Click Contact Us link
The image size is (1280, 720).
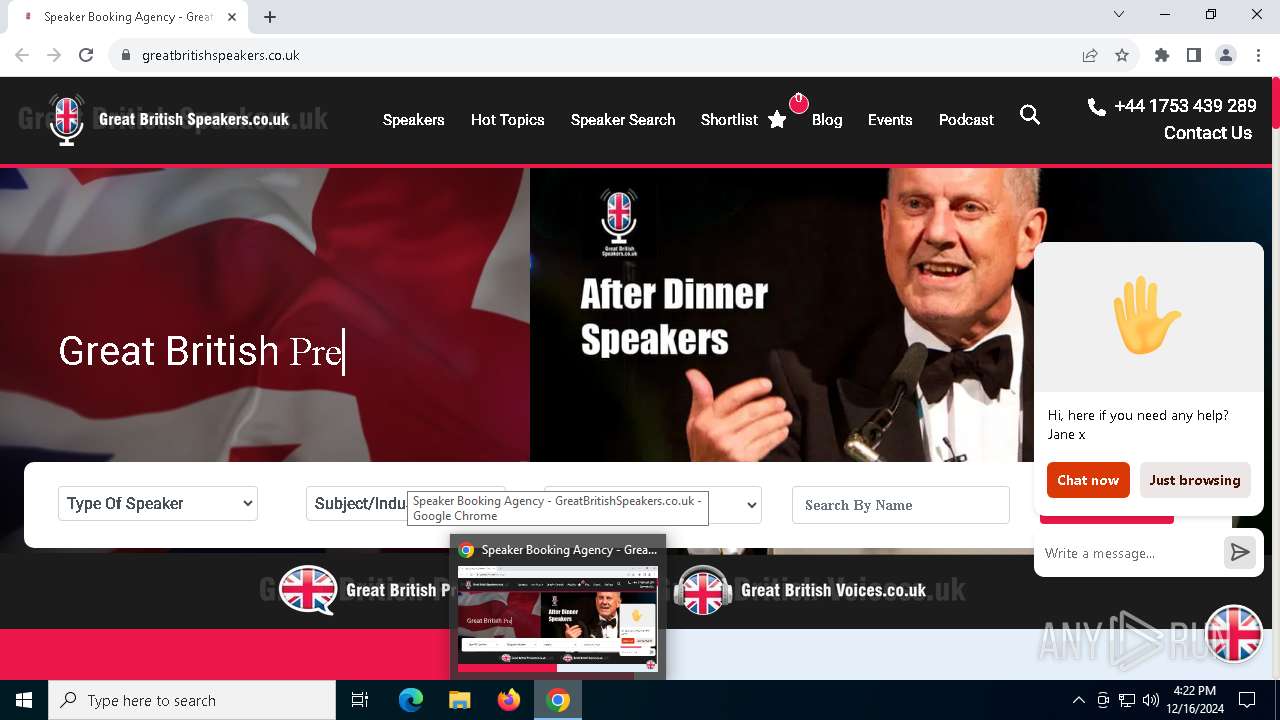tap(1207, 133)
